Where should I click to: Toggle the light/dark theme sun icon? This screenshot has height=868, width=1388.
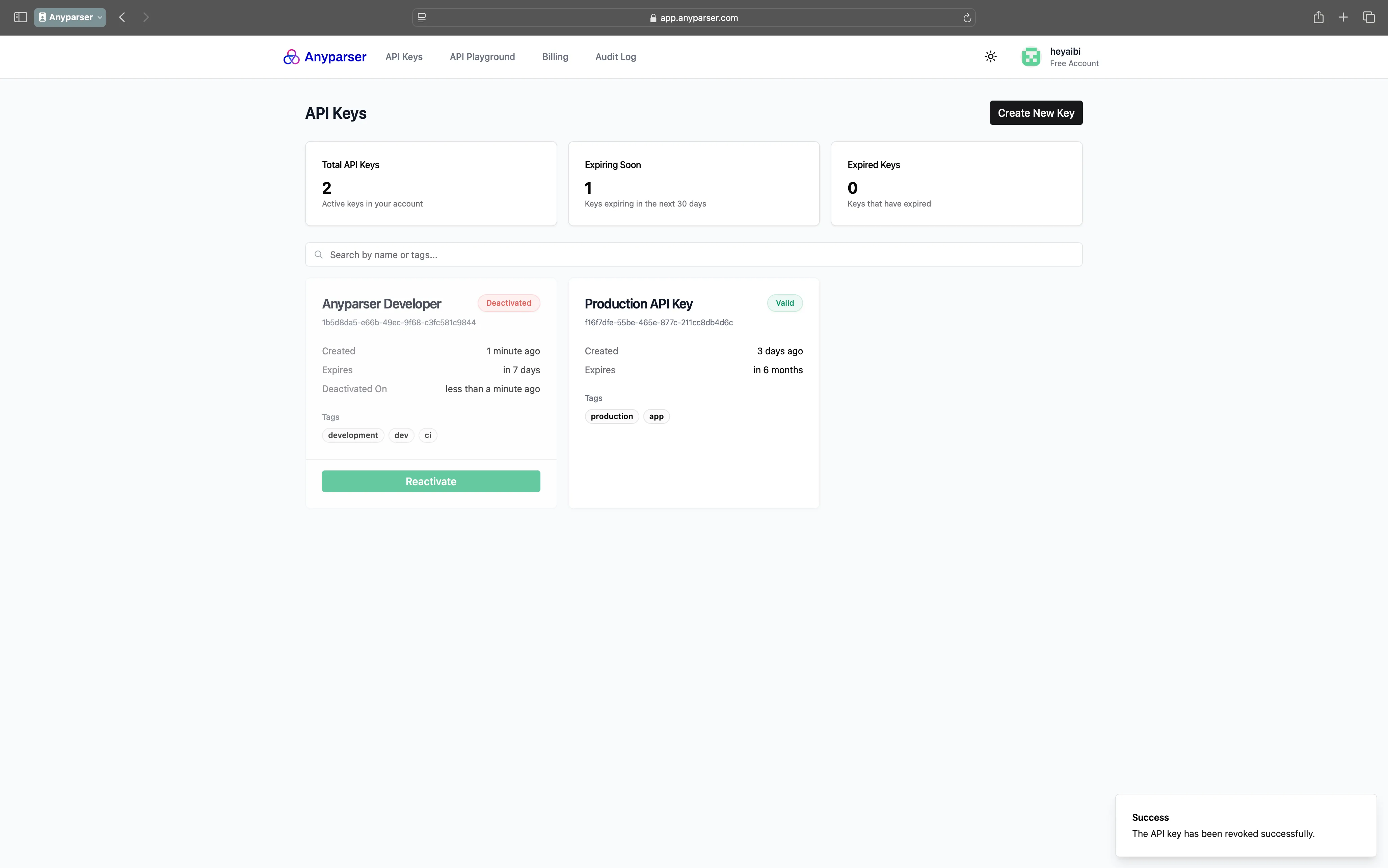pyautogui.click(x=990, y=56)
